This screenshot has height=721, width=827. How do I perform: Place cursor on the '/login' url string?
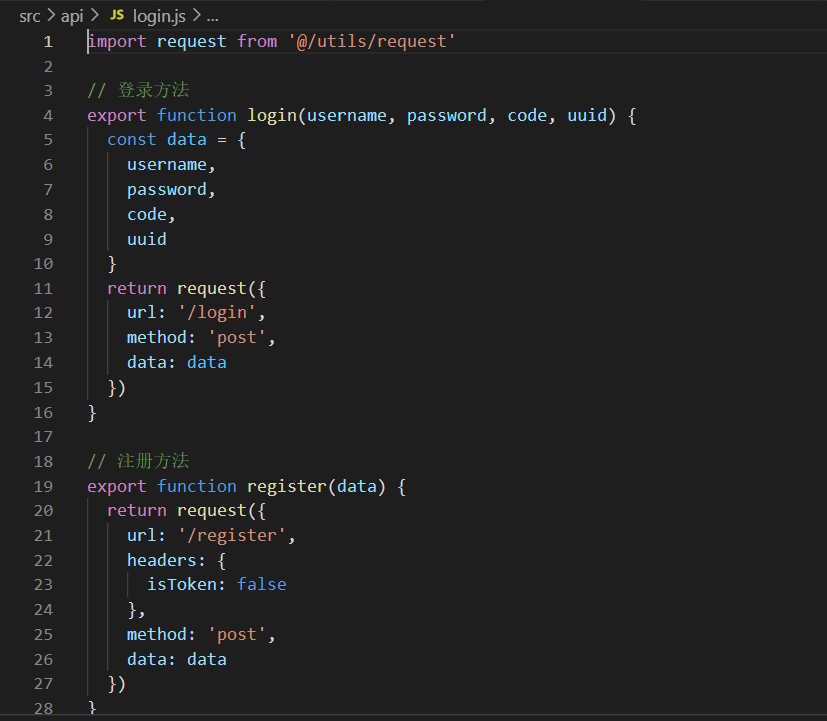226,313
